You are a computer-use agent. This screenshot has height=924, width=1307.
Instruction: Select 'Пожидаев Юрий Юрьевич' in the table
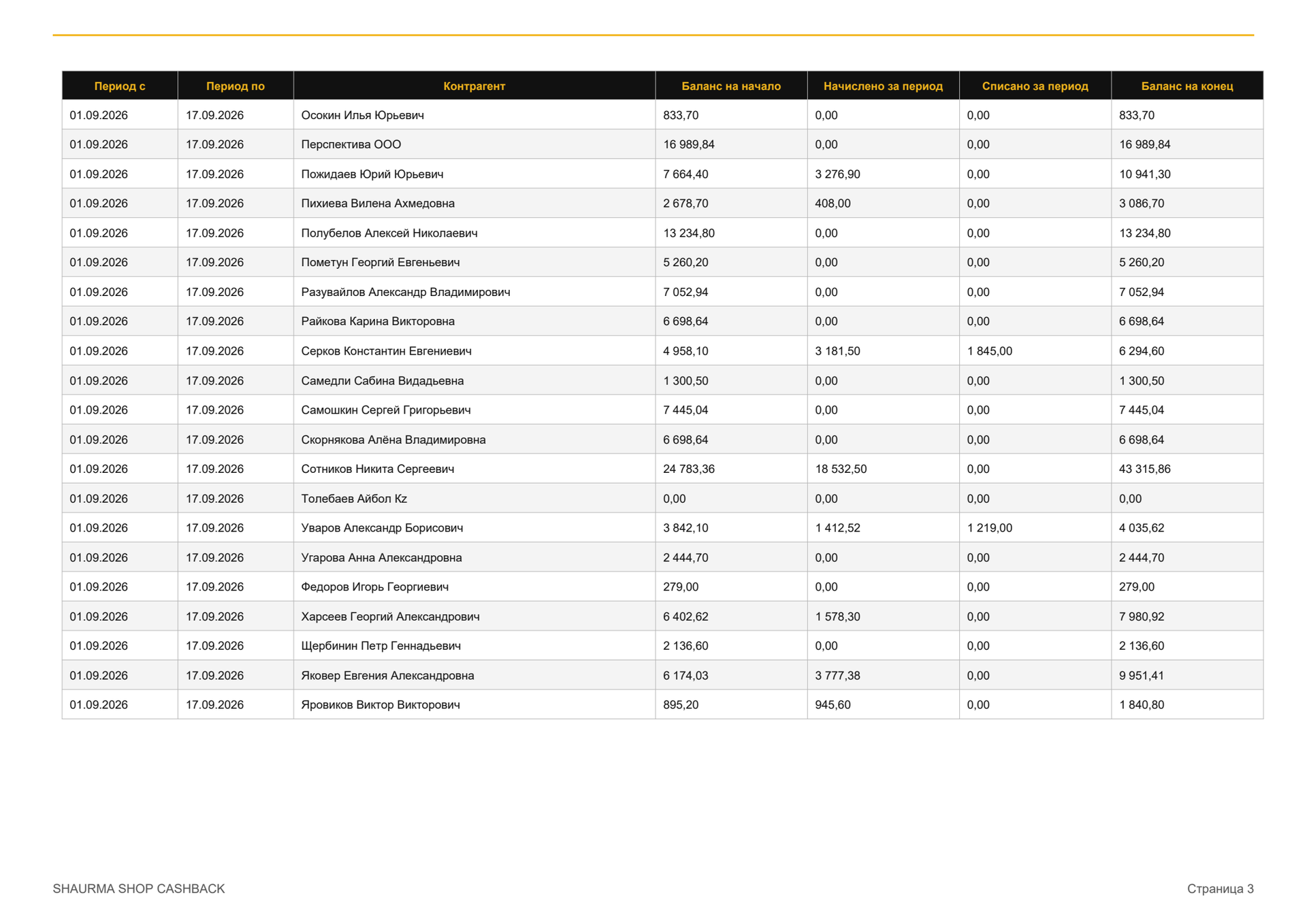[372, 174]
